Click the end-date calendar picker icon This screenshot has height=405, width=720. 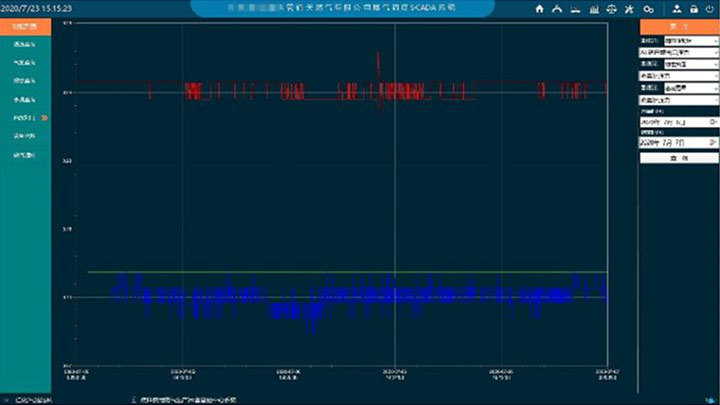[x=713, y=143]
